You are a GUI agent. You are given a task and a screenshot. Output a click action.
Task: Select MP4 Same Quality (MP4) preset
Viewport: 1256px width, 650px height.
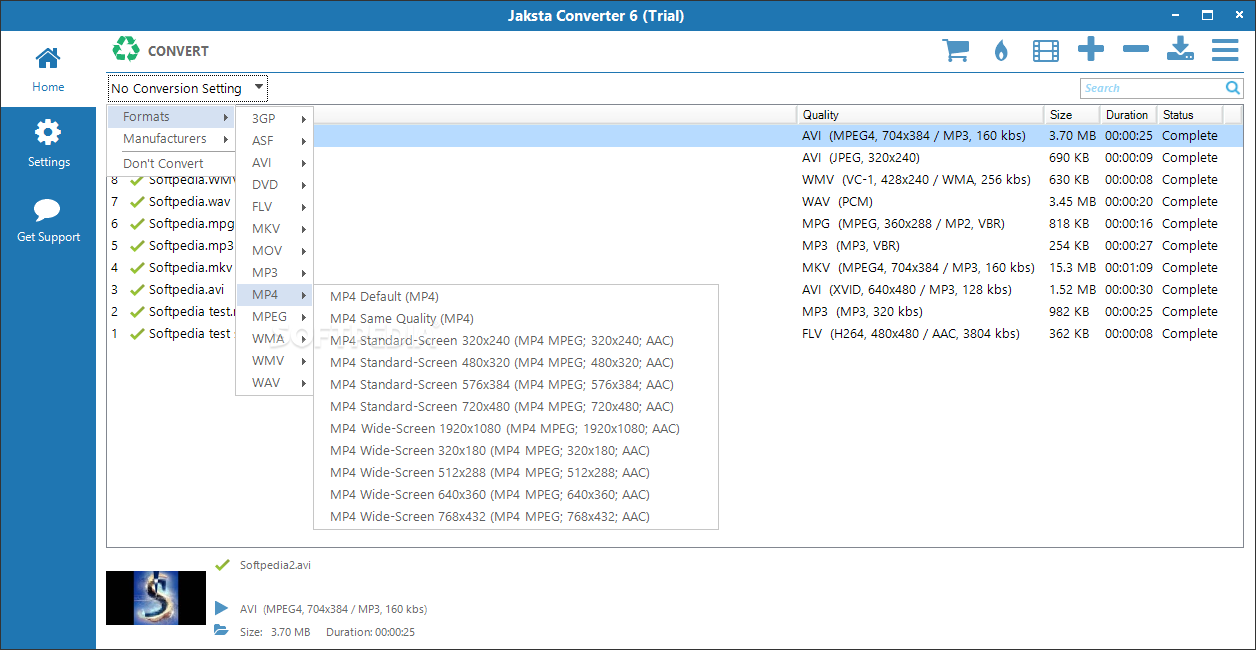pos(516,319)
